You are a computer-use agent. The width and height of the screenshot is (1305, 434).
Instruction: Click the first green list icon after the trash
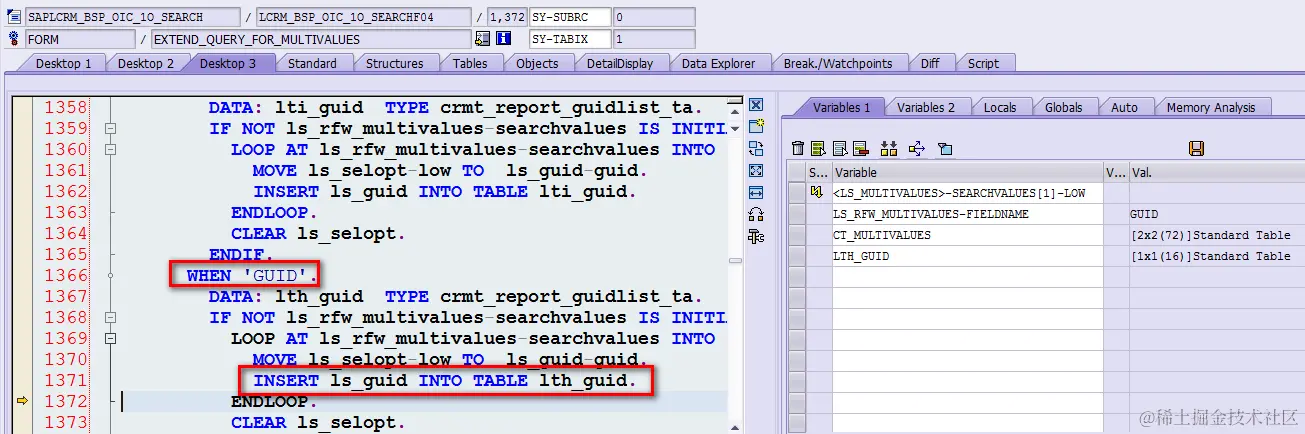coord(818,148)
